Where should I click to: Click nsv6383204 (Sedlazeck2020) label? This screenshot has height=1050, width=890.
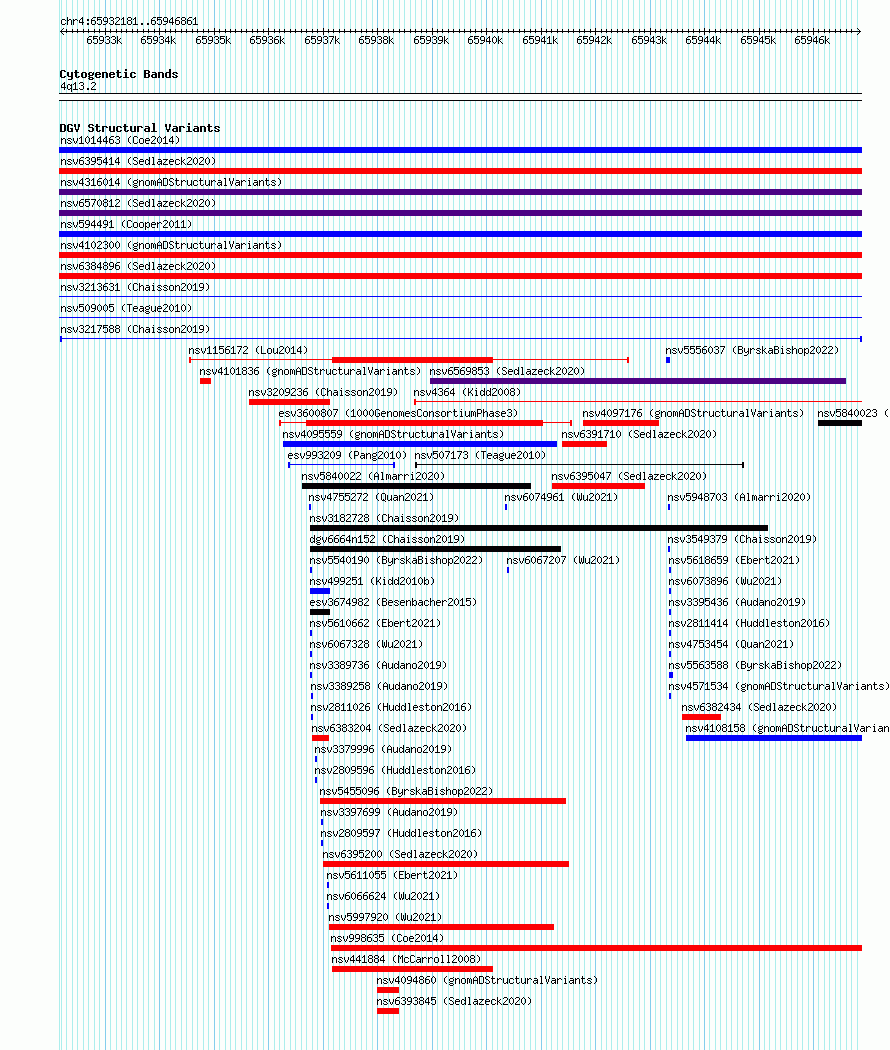click(389, 728)
